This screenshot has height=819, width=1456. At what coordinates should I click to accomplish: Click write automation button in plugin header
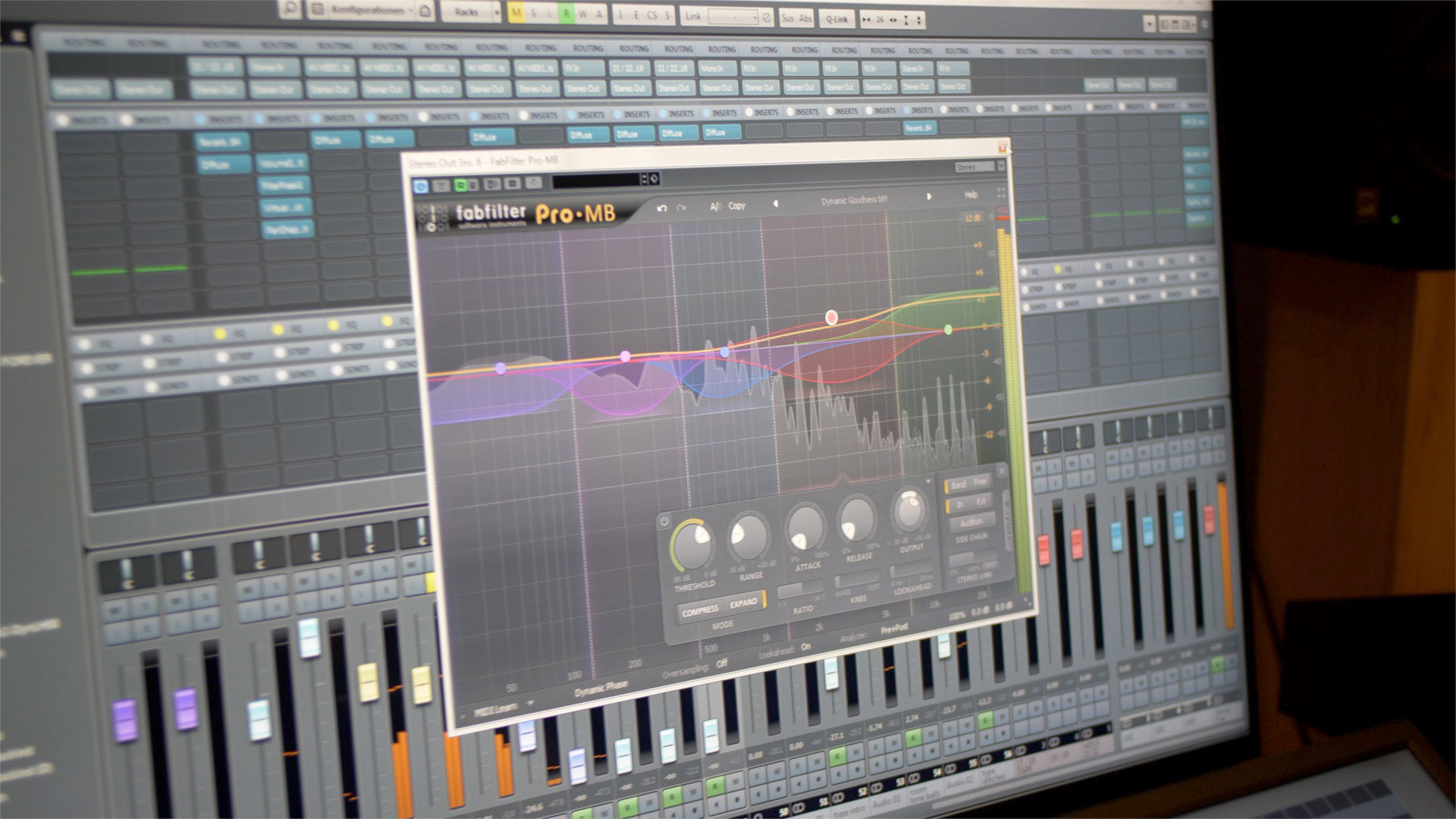(x=472, y=184)
